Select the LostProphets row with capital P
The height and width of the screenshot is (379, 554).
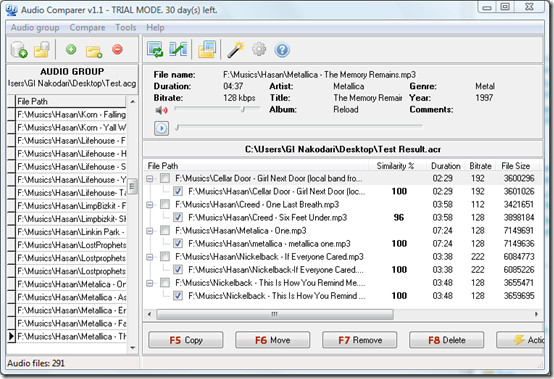coord(71,245)
